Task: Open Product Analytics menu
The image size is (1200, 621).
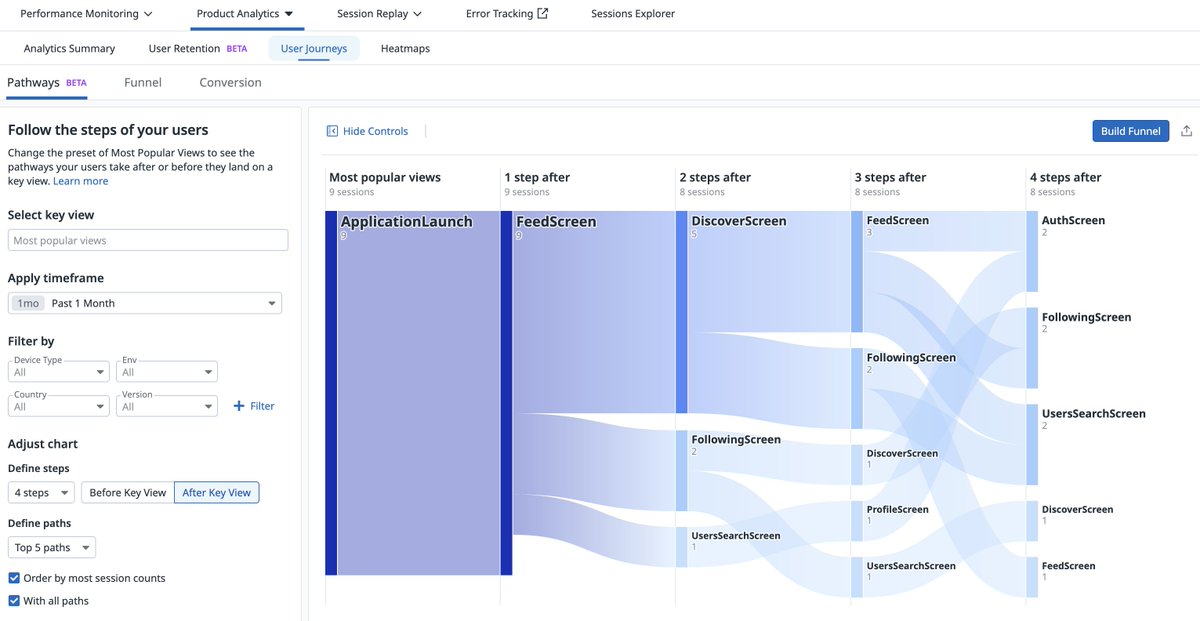Action: coord(245,14)
